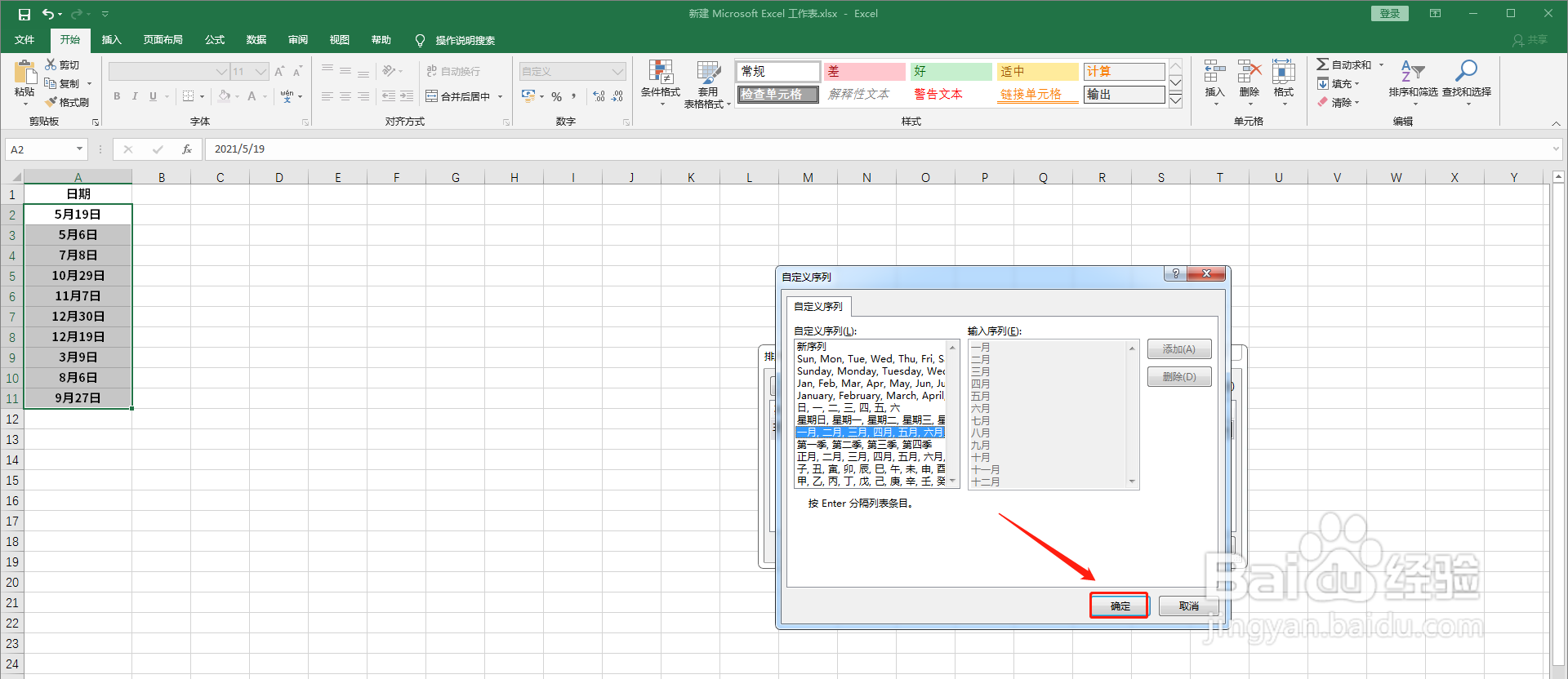Click the 添加(A) button
The width and height of the screenshot is (1568, 679).
tap(1179, 349)
